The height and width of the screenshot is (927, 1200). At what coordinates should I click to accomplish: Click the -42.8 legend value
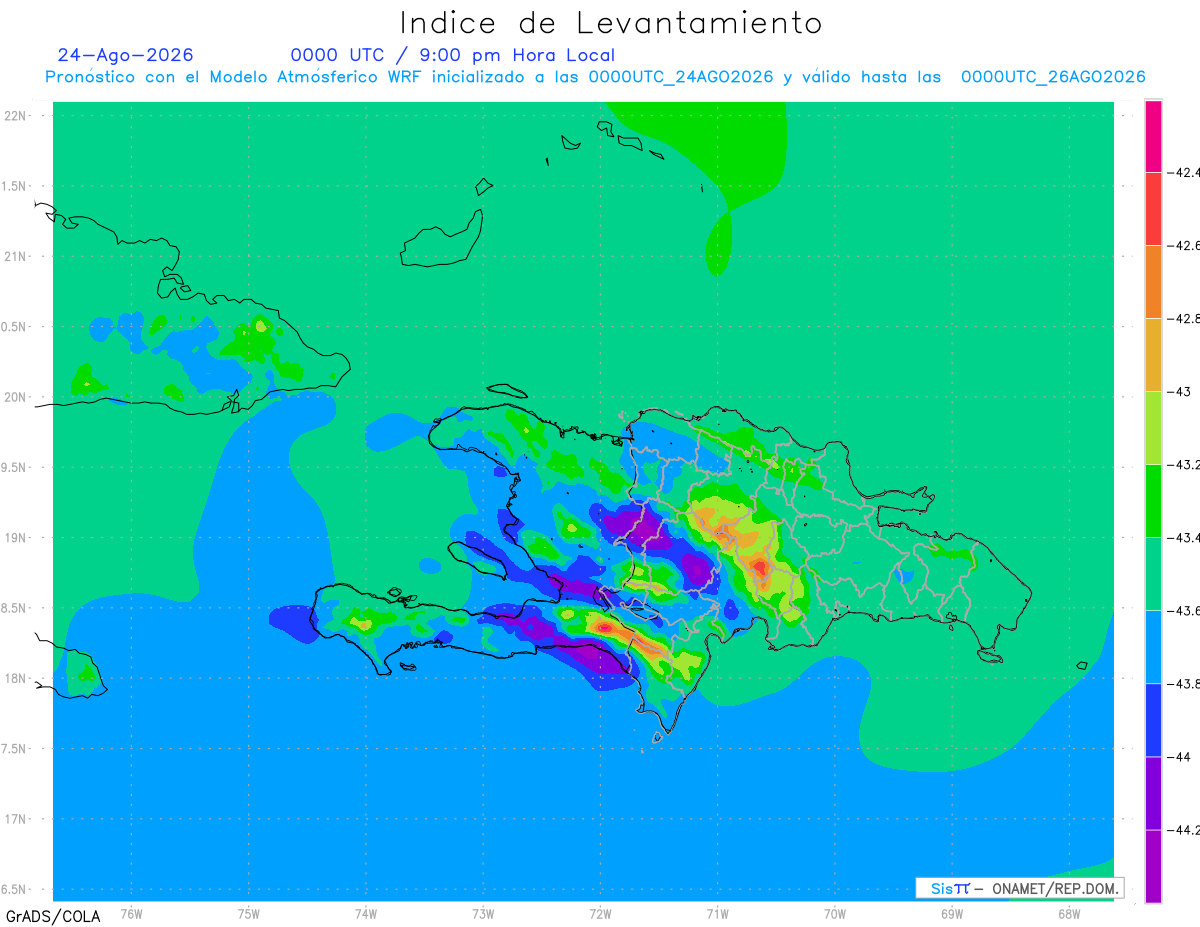[1184, 318]
